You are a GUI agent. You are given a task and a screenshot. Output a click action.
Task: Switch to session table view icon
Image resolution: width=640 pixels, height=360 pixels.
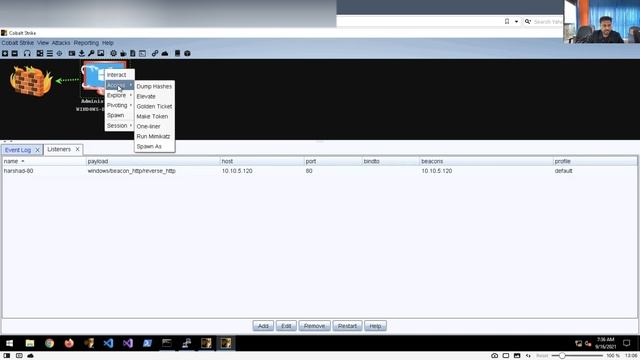[x=49, y=53]
